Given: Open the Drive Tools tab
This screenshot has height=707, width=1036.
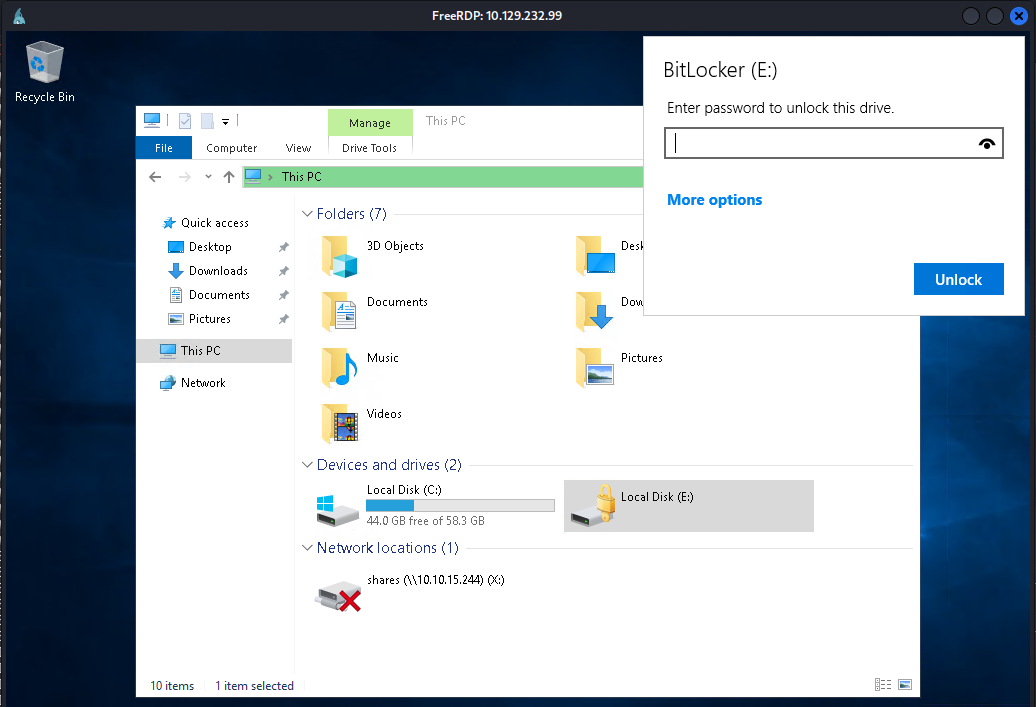Looking at the screenshot, I should (369, 148).
